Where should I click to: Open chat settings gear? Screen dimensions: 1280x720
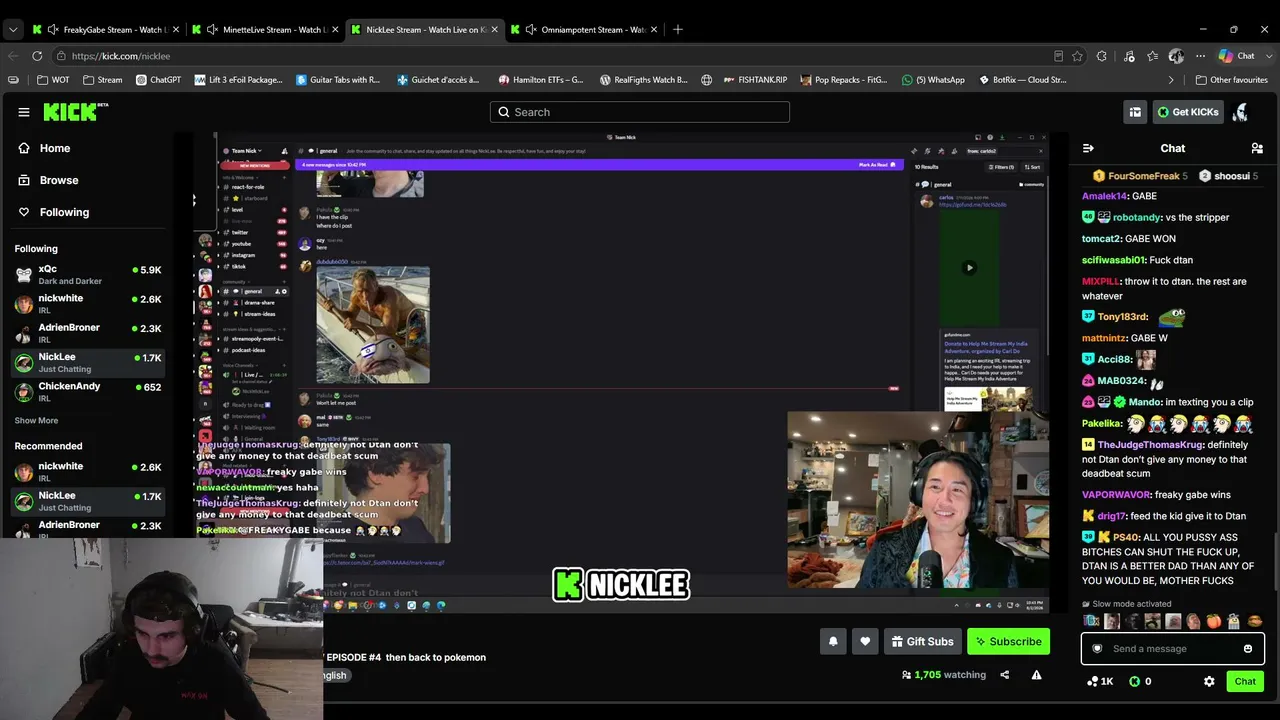tap(1209, 682)
